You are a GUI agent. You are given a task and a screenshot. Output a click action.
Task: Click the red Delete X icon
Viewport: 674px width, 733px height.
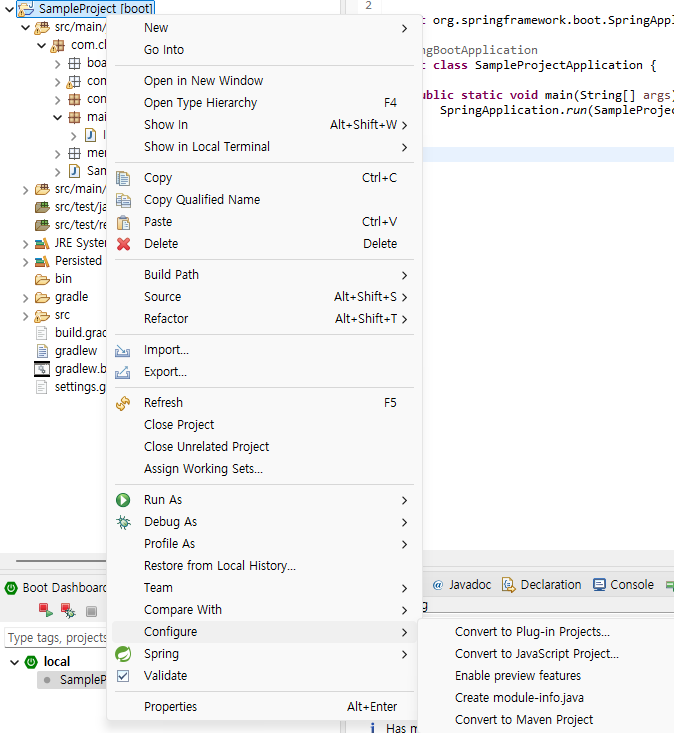[123, 244]
